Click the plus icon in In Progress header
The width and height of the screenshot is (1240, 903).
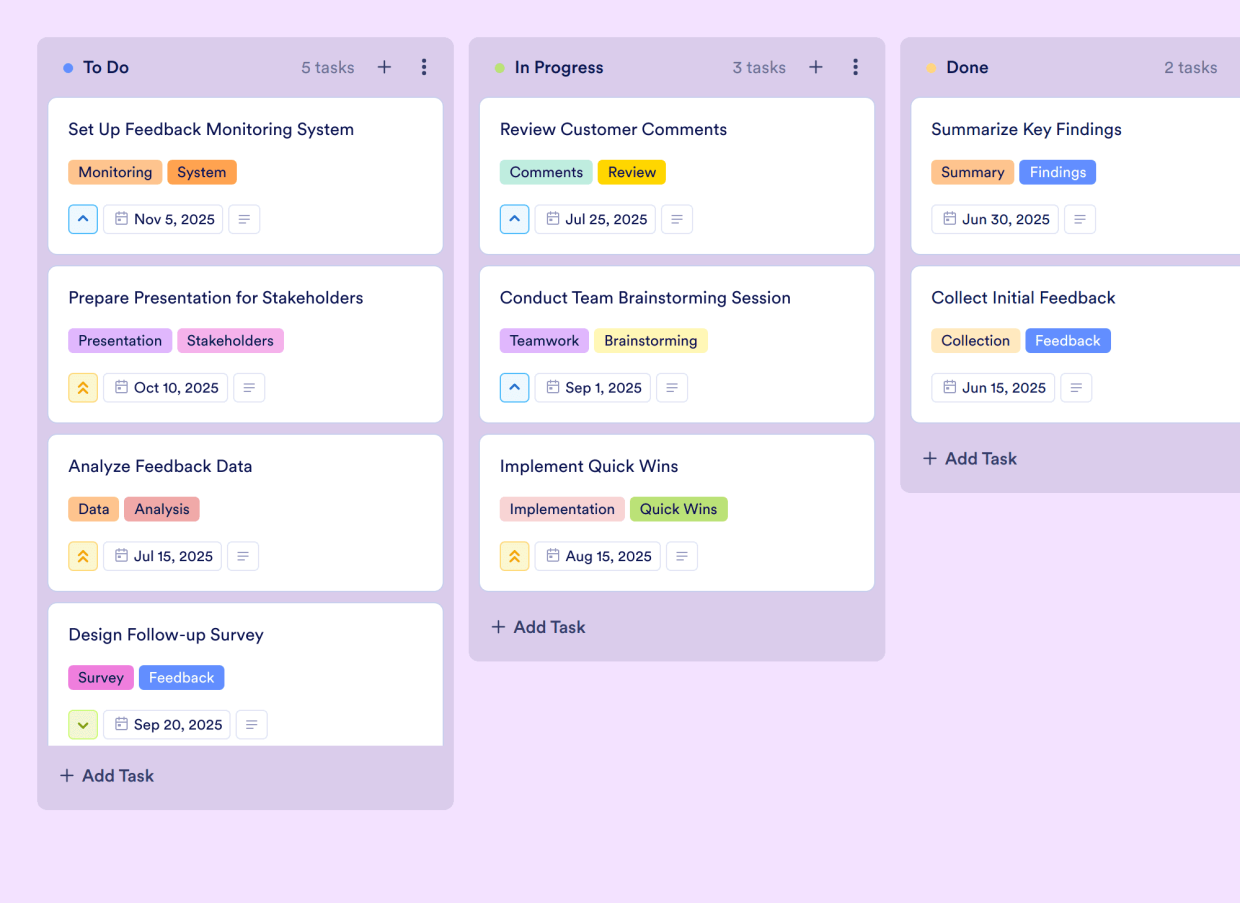[816, 67]
